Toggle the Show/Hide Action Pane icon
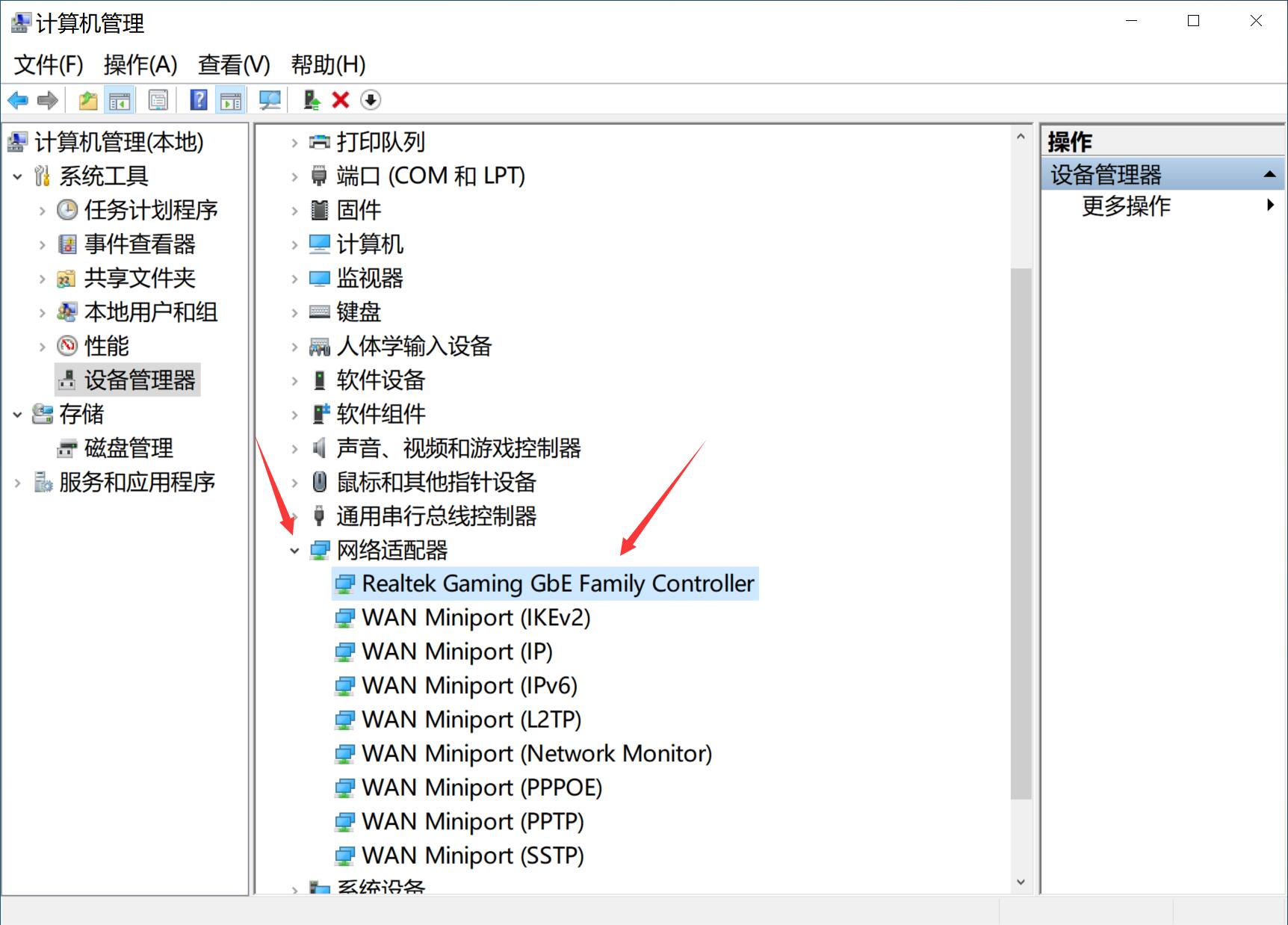The width and height of the screenshot is (1288, 925). 231,100
